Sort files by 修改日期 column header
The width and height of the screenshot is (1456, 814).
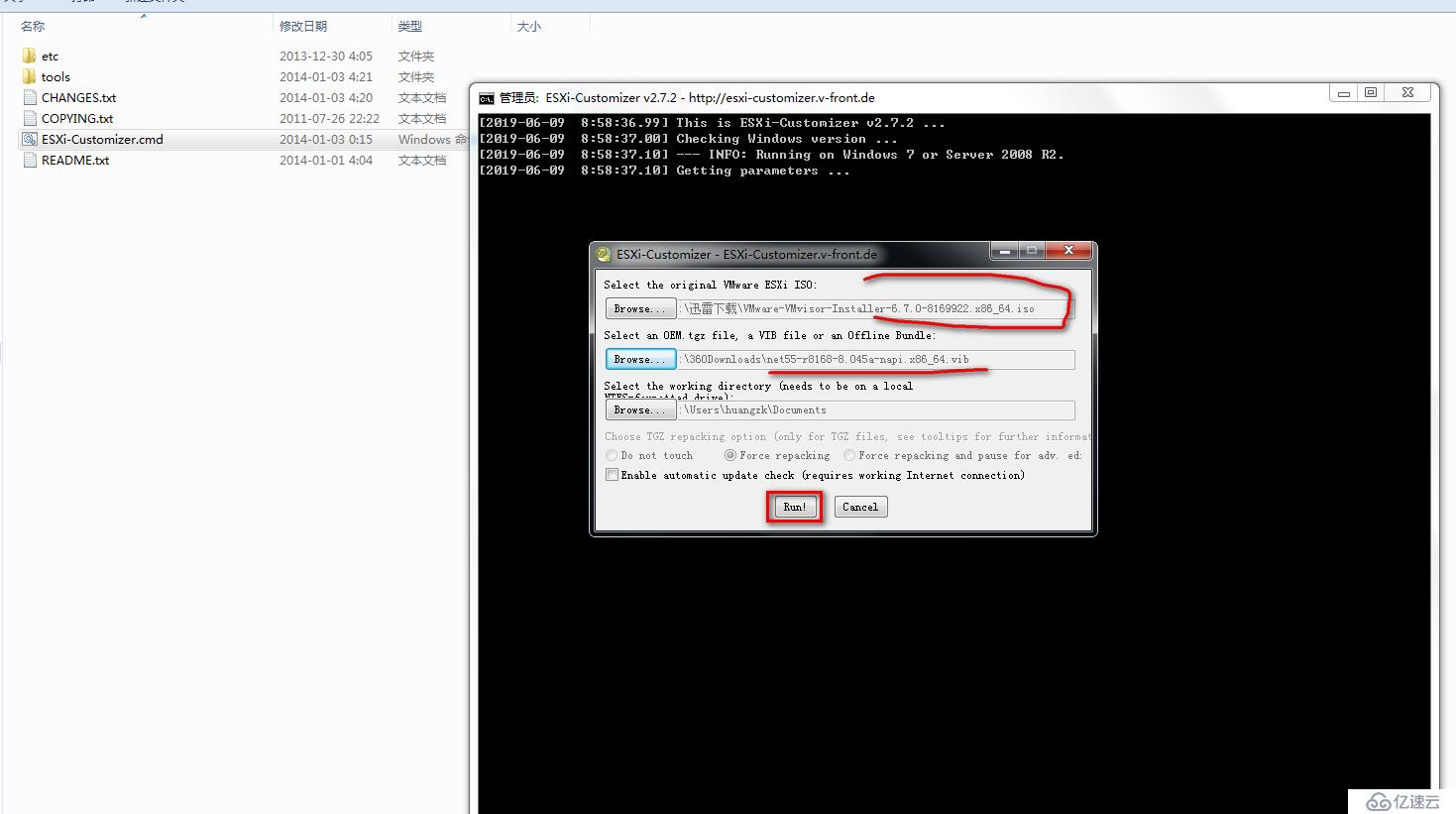(x=303, y=26)
